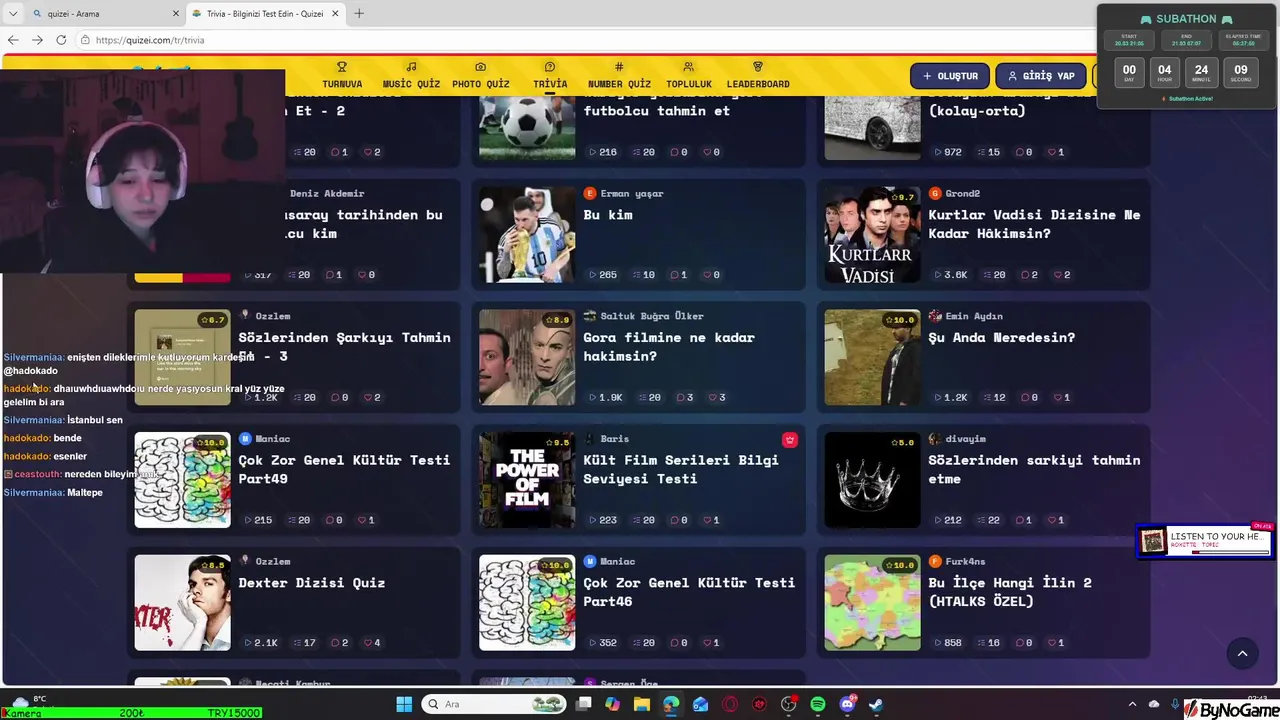This screenshot has width=1280, height=720.
Task: Open Spotify from the taskbar
Action: (x=818, y=704)
